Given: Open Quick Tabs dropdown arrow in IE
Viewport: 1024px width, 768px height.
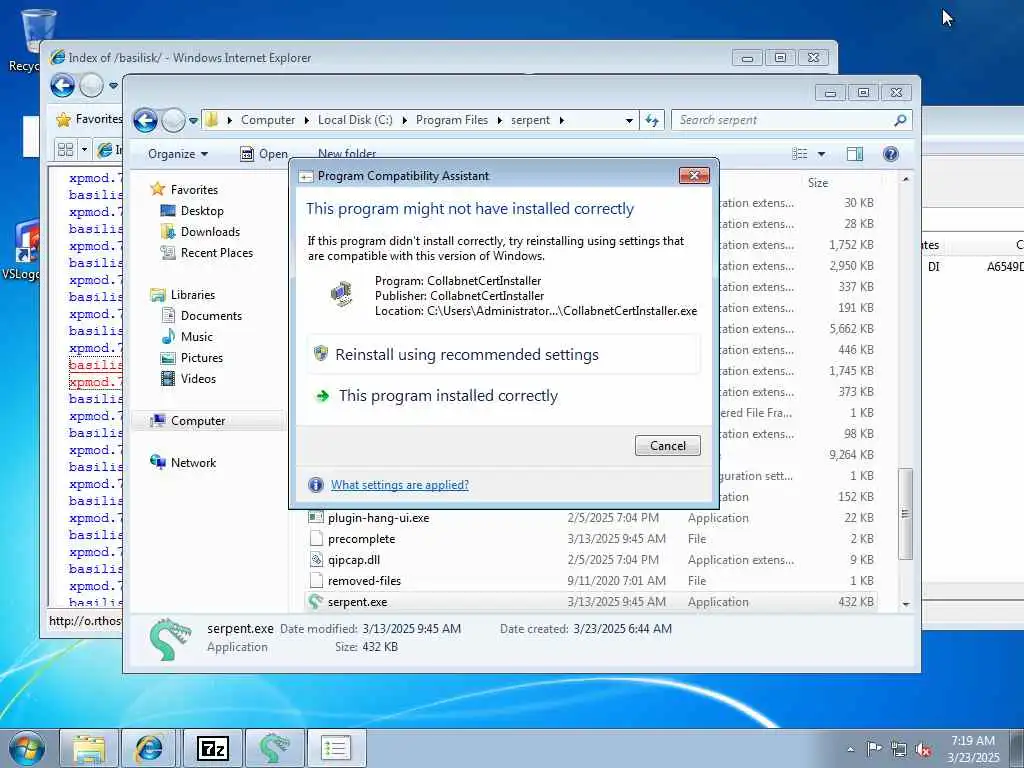Looking at the screenshot, I should 84,150.
